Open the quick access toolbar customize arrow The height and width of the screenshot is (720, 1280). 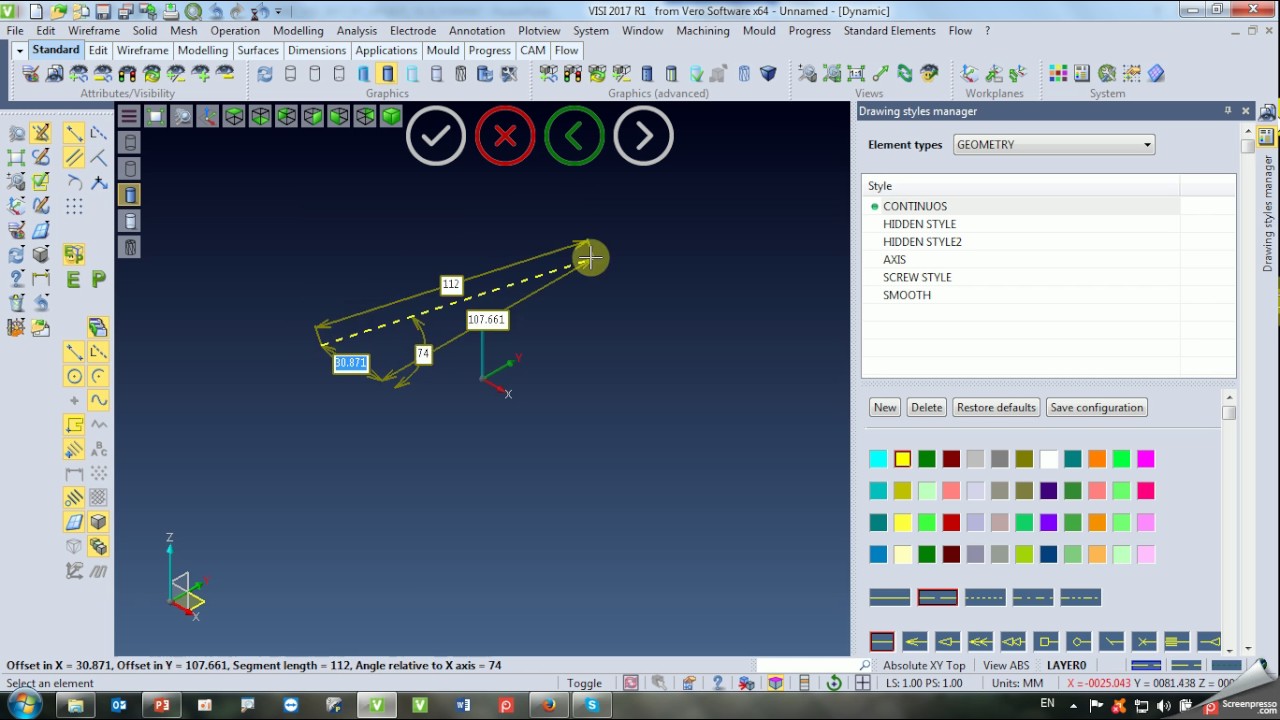pyautogui.click(x=279, y=12)
